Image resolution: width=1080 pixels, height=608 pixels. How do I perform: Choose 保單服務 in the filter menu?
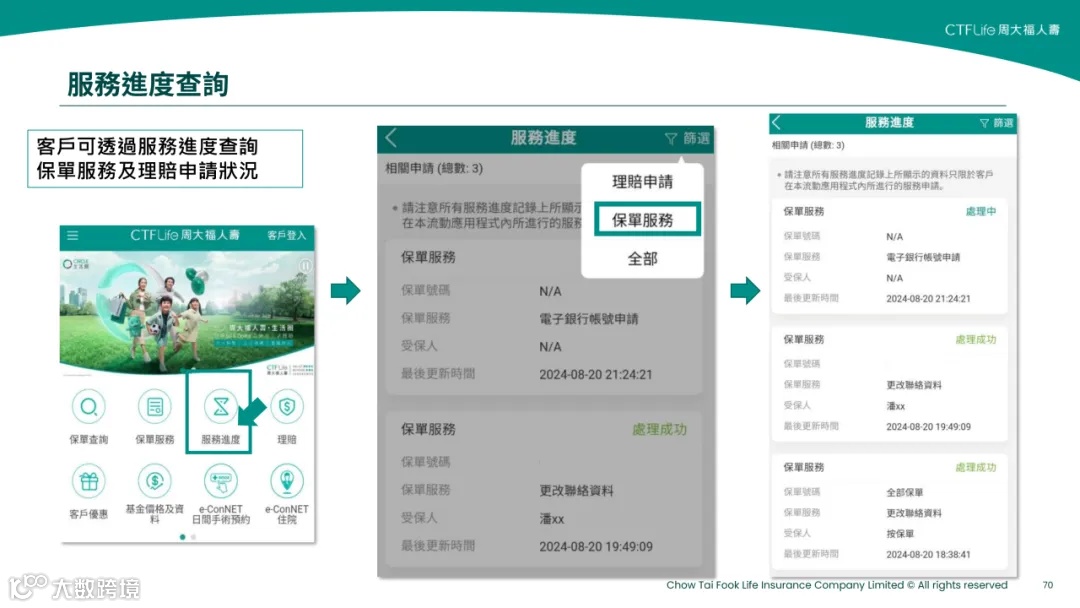tap(646, 220)
